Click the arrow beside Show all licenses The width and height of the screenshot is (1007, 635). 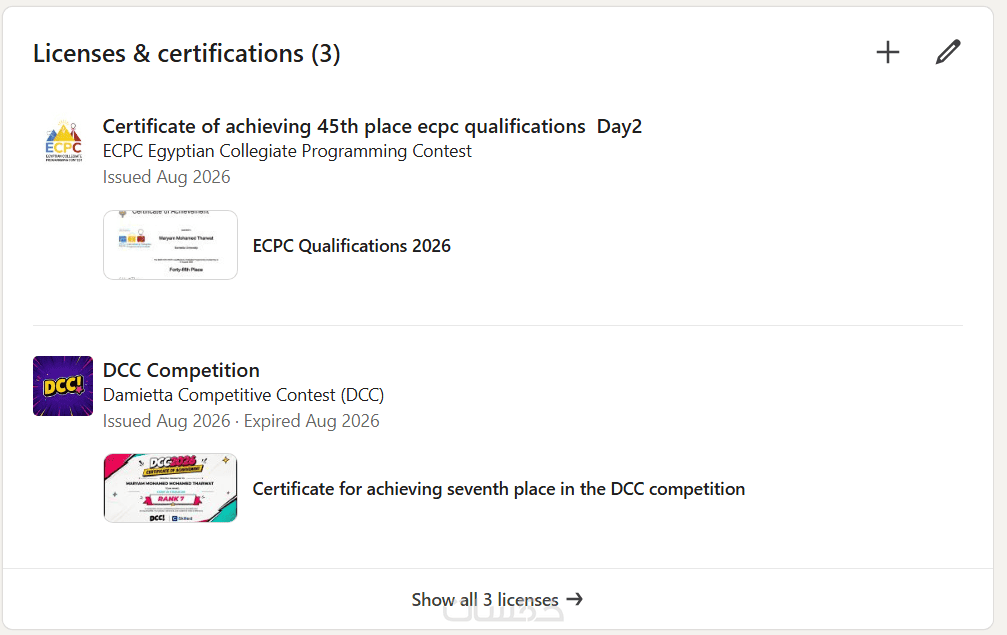coord(575,599)
